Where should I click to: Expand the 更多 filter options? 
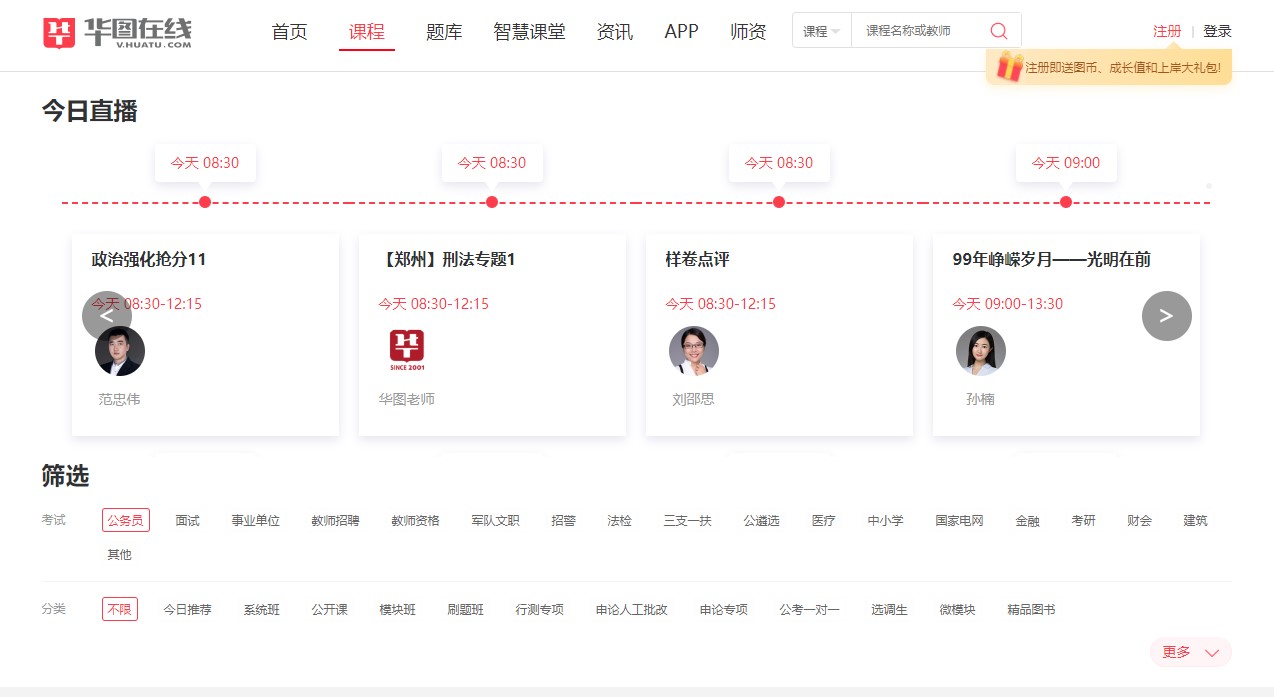[x=1189, y=652]
